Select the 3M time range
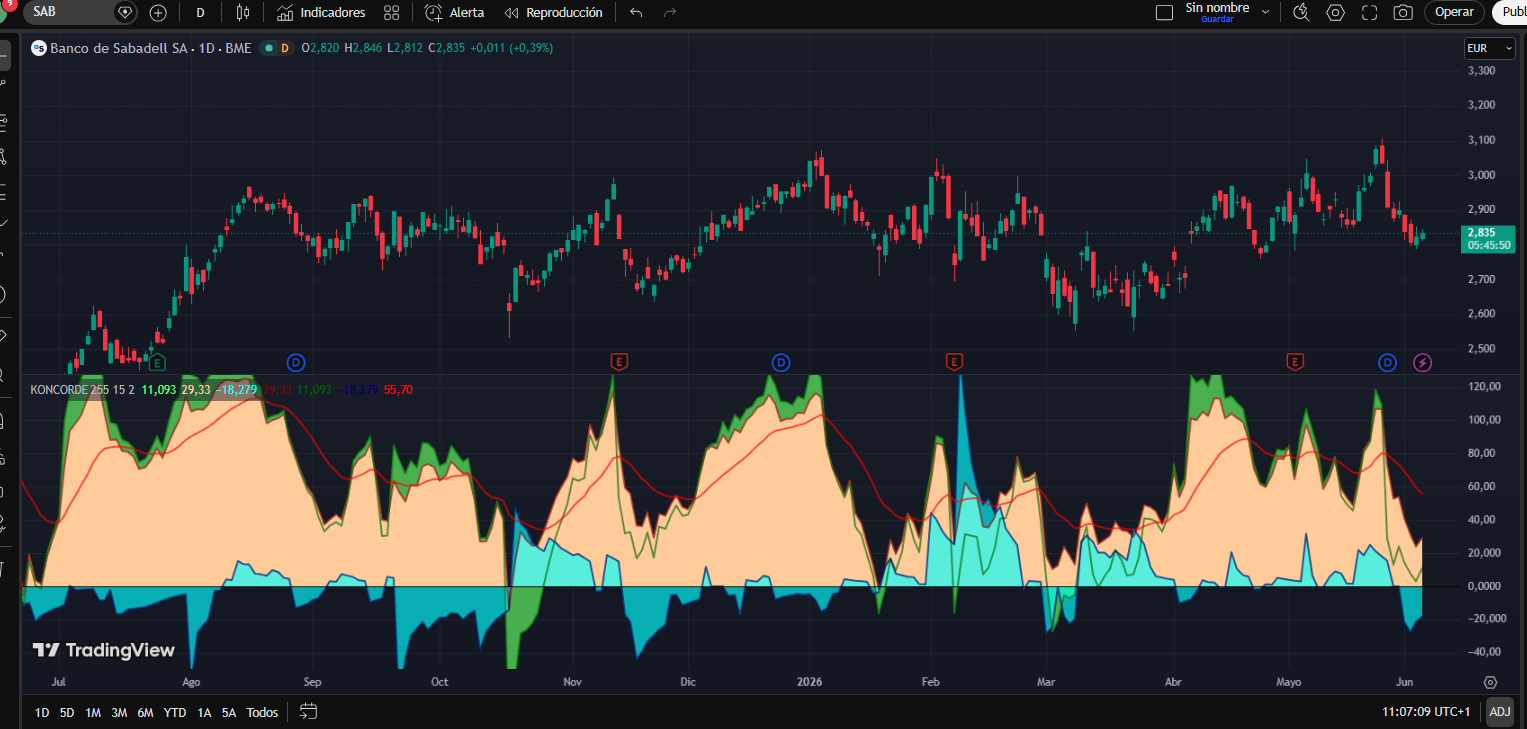1527x729 pixels. click(x=119, y=713)
